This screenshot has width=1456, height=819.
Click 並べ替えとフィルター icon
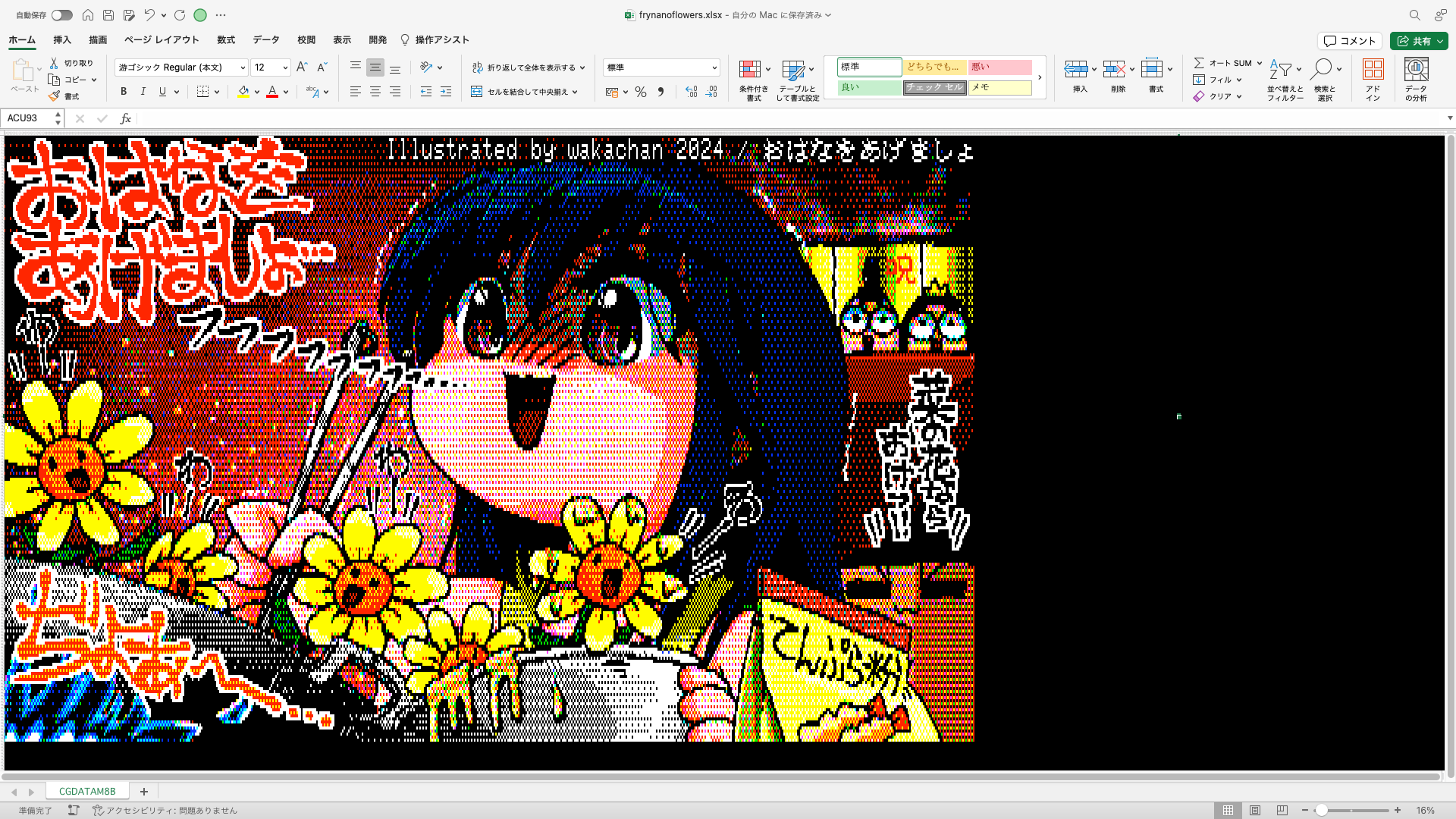(1281, 70)
